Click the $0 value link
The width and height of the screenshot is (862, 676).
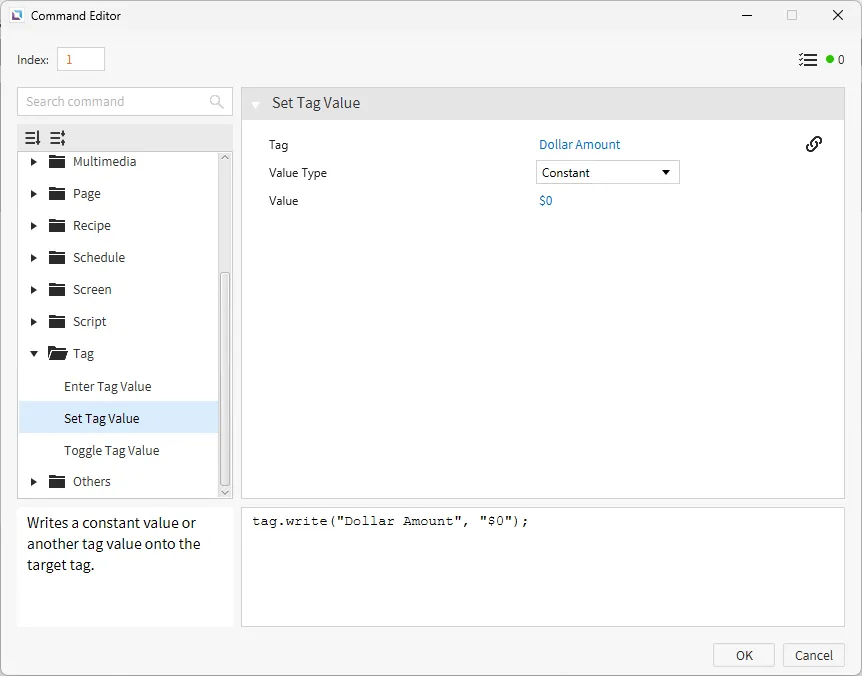[x=546, y=201]
